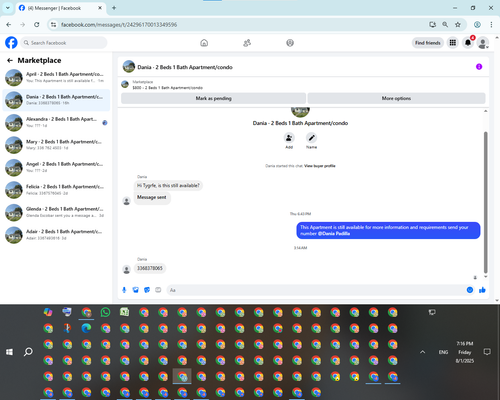This screenshot has height=400, width=500.
Task: Show hidden system tray icons
Action: tap(422, 352)
